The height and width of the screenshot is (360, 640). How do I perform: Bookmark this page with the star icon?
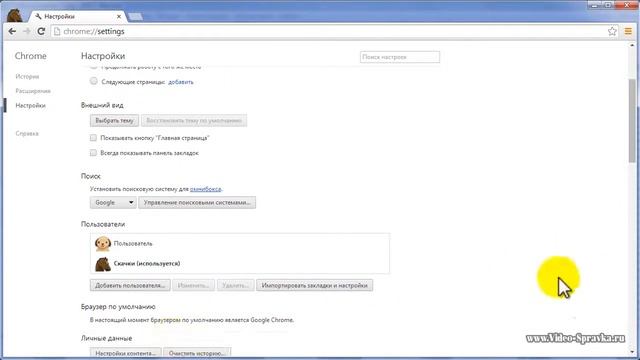612,31
